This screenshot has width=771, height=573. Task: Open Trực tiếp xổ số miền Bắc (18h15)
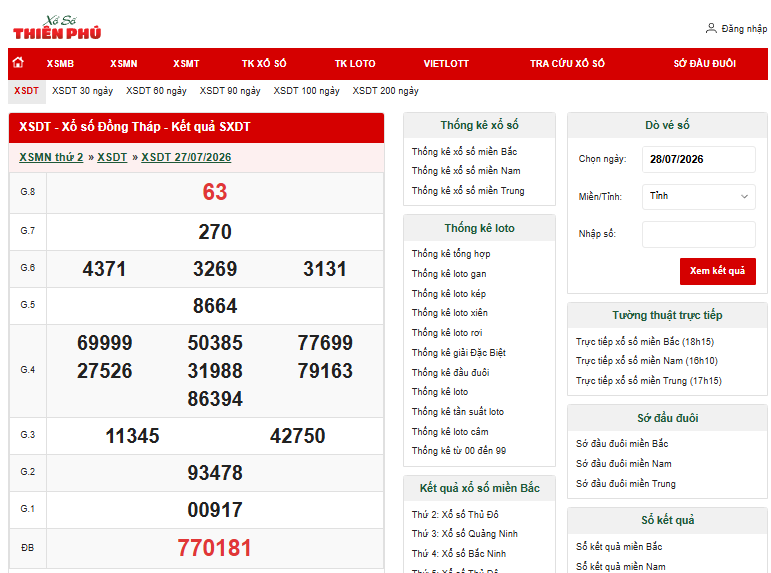coord(645,342)
